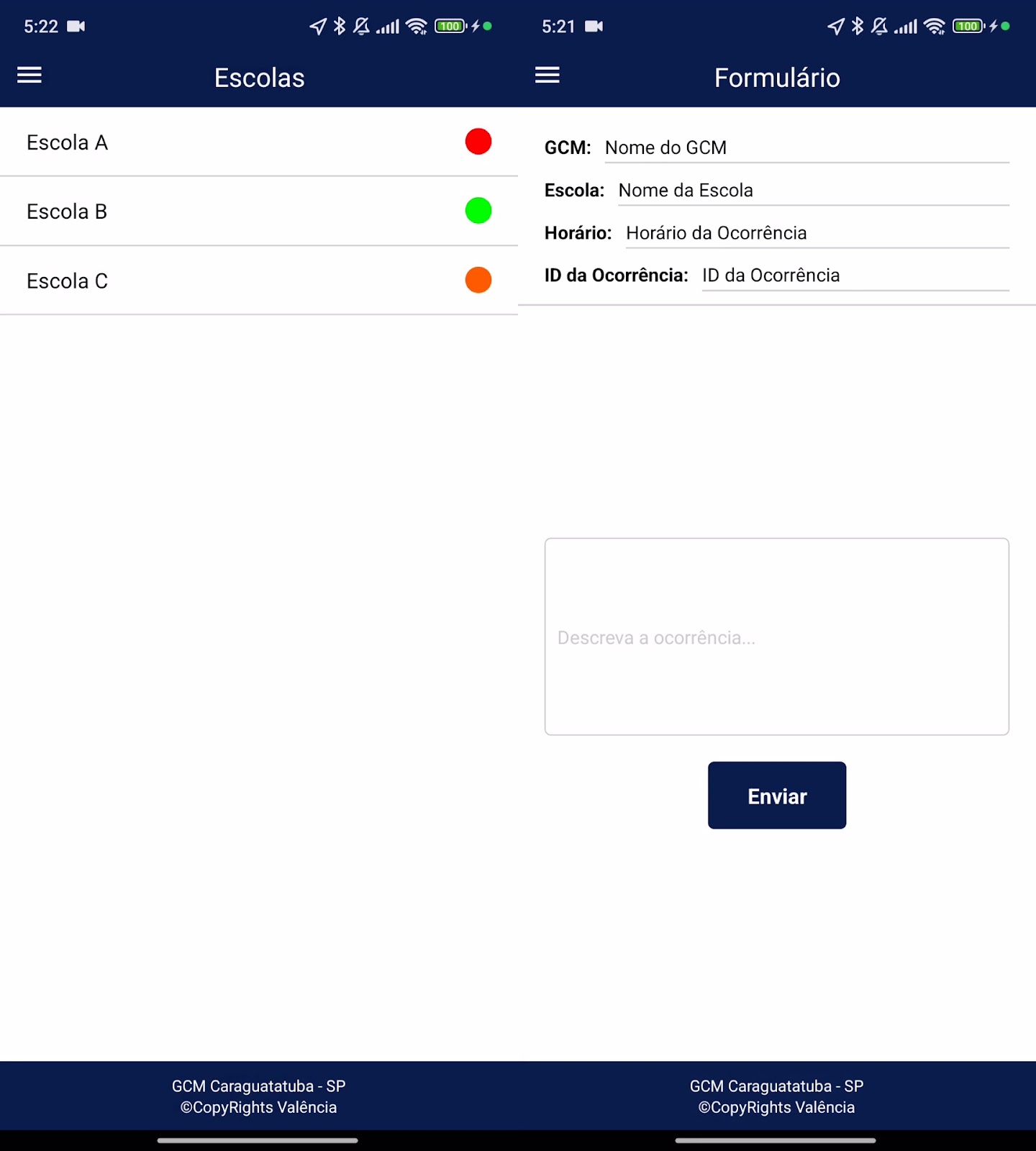Screen dimensions: 1036x1151
Task: Focus the Horário da Ocorrência field
Action: (817, 233)
